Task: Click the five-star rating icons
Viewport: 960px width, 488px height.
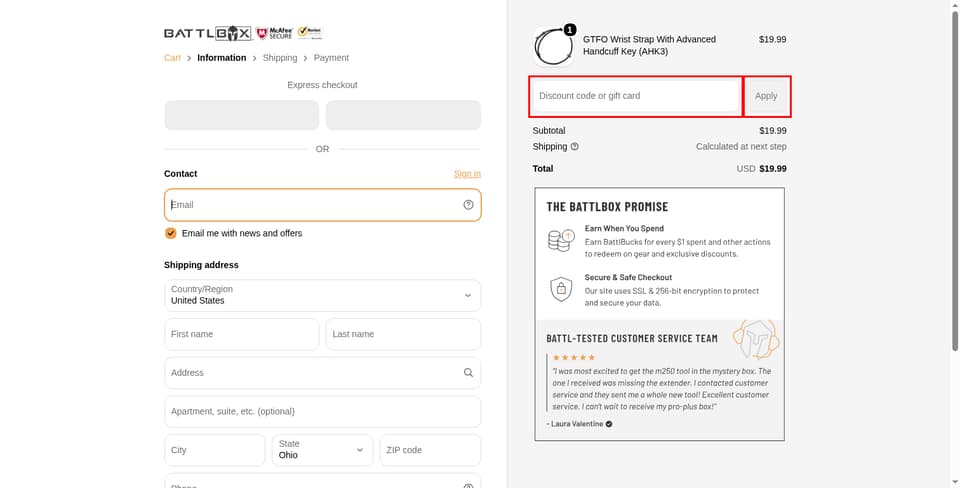Action: (574, 358)
